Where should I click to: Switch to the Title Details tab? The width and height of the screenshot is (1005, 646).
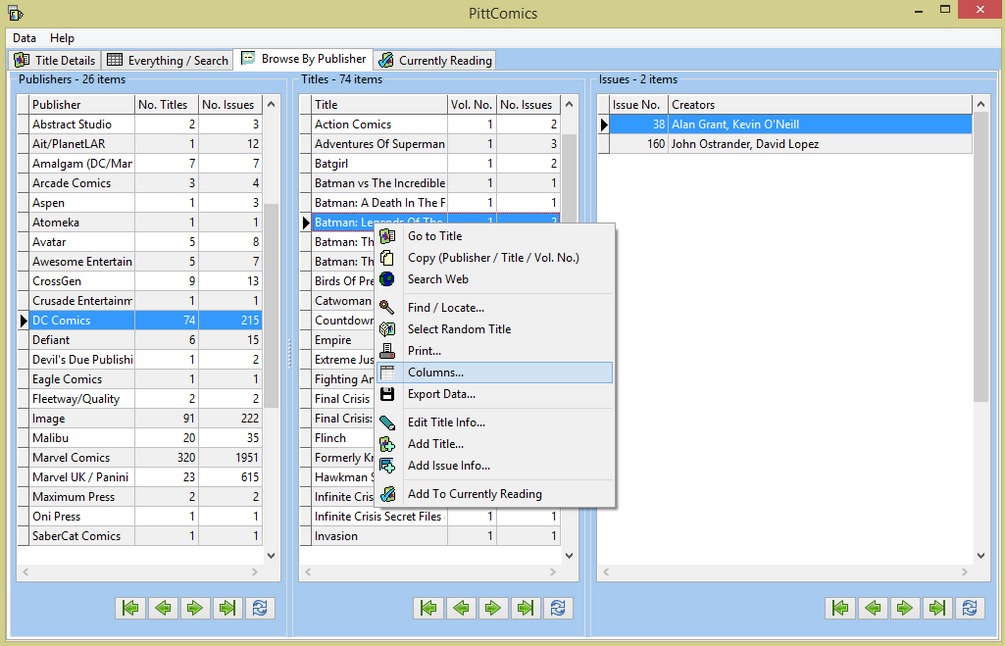coord(55,60)
